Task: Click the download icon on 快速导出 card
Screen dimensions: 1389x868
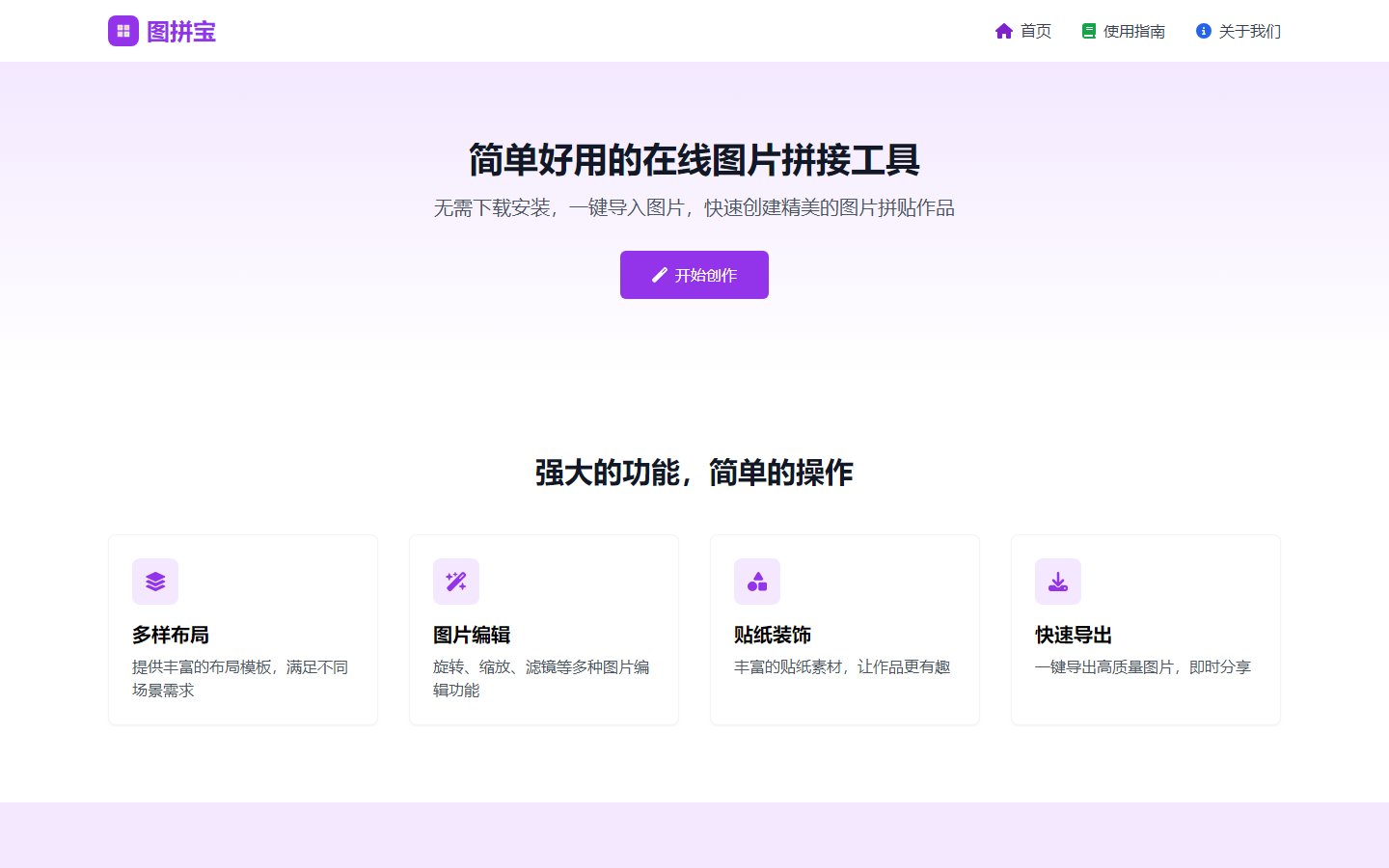Action: click(x=1058, y=582)
